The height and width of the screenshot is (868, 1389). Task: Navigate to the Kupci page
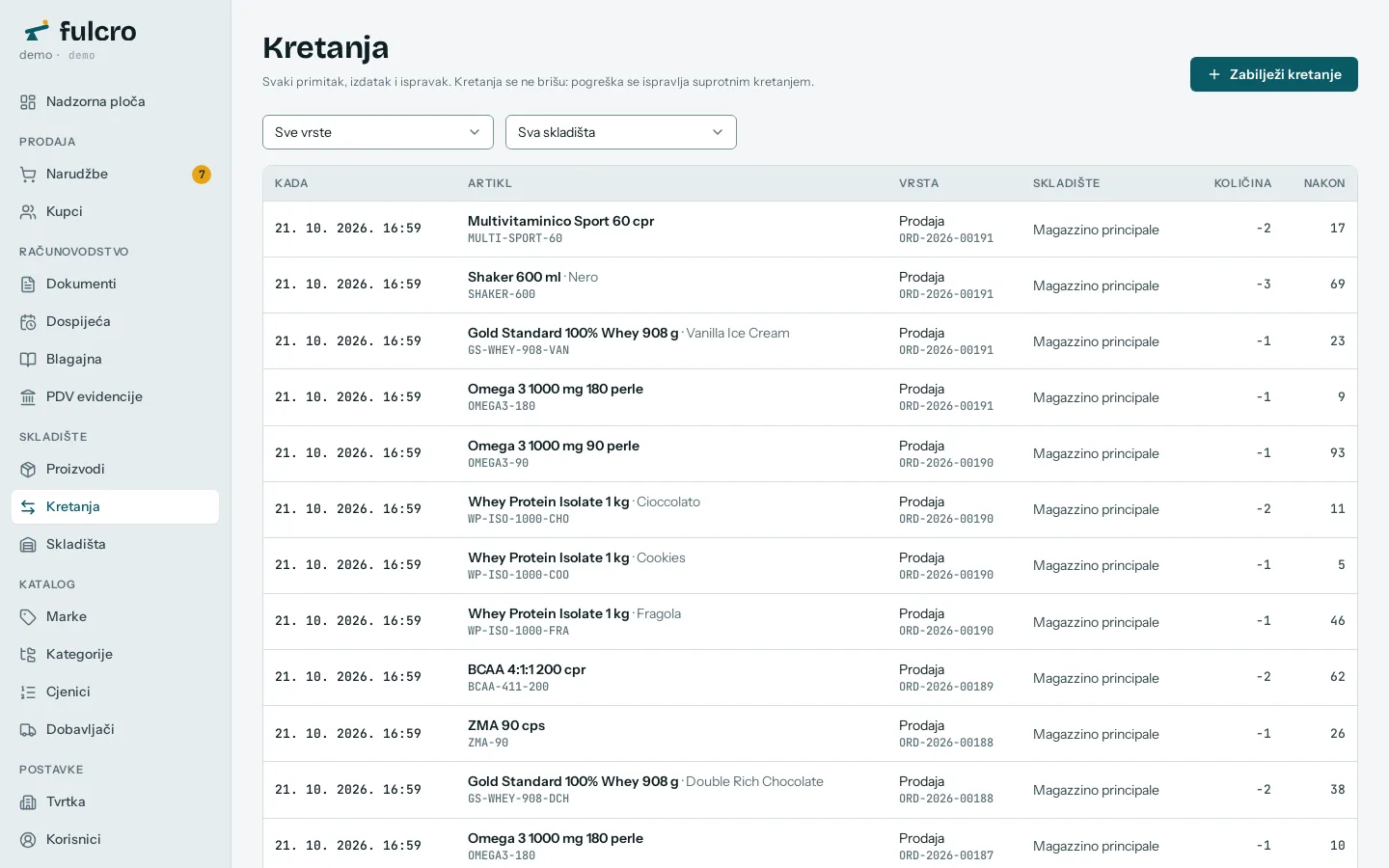pos(115,212)
